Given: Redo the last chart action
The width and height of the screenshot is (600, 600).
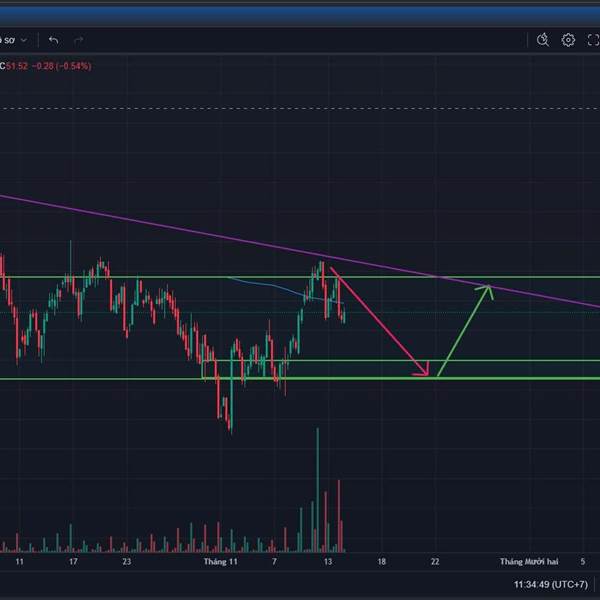Looking at the screenshot, I should [x=78, y=40].
